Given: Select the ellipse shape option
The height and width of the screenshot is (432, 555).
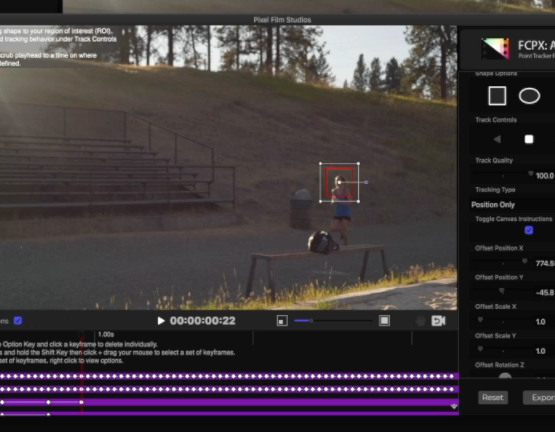Looking at the screenshot, I should 529,96.
